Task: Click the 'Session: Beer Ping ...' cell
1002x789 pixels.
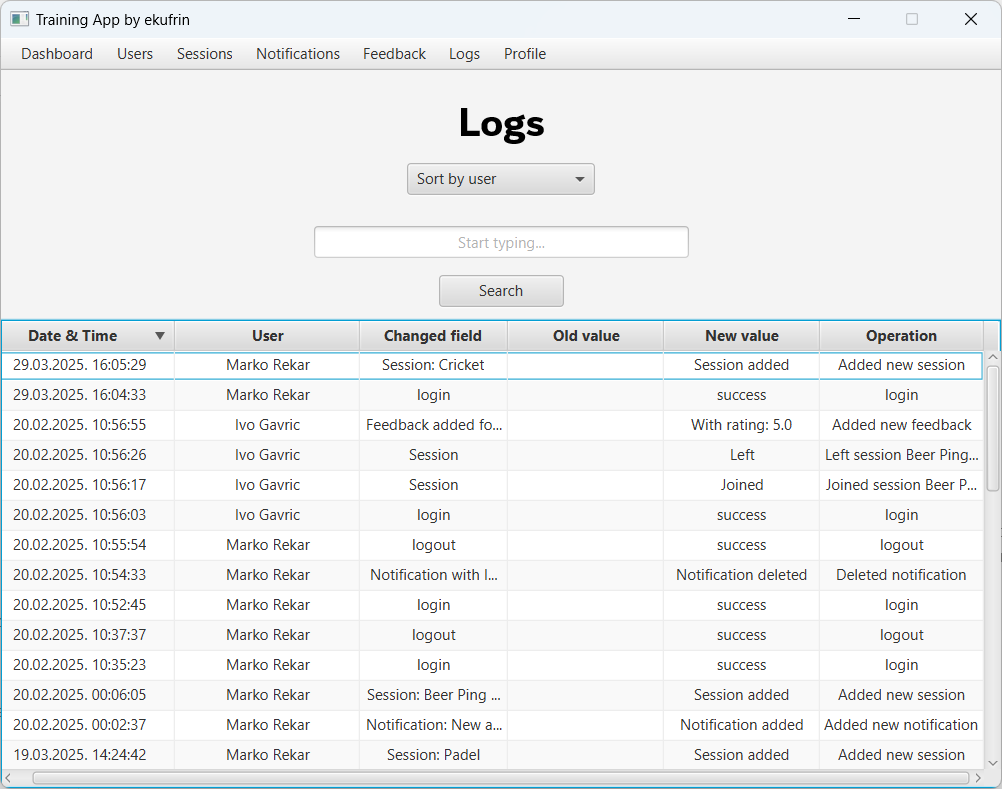Action: click(x=433, y=695)
